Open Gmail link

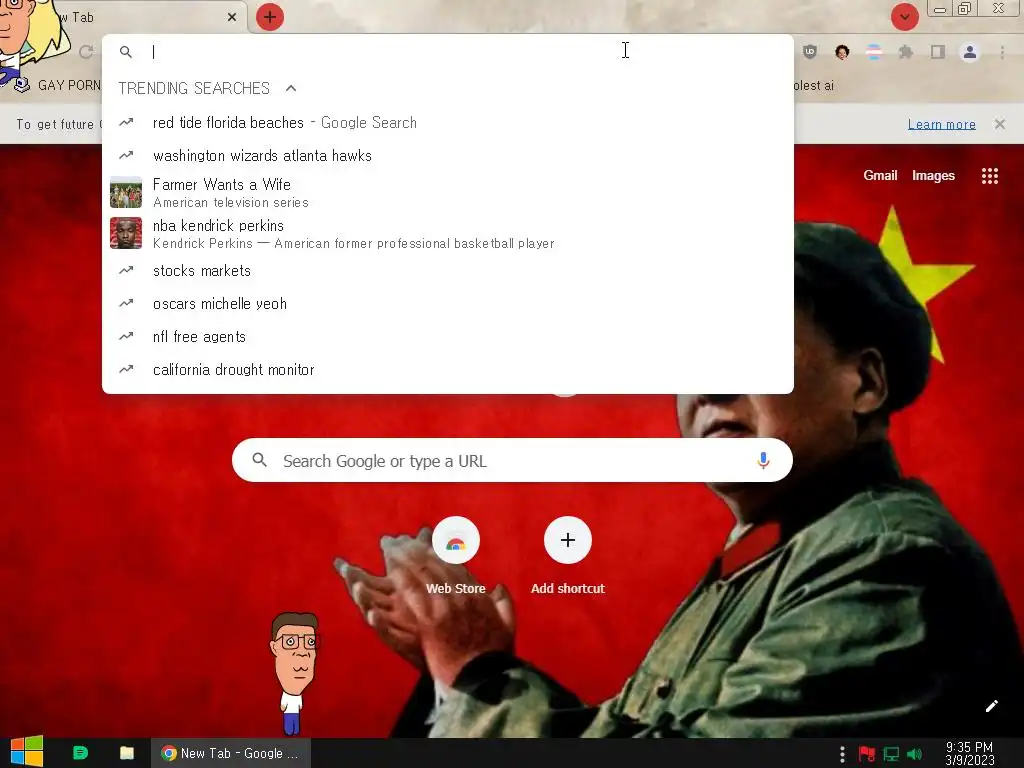click(880, 175)
